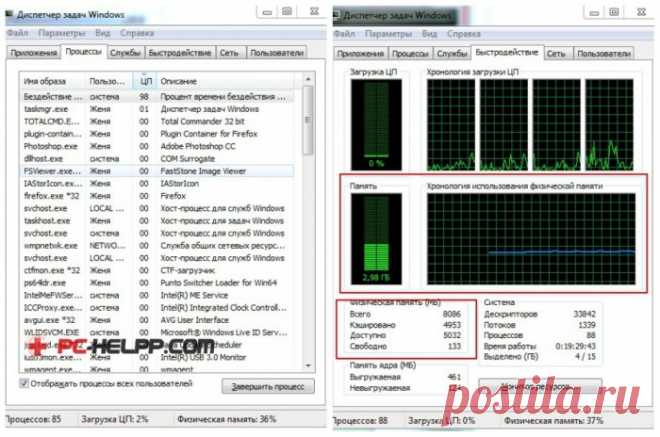
Task: Click left Task Manager title bar icon
Action: coord(10,15)
